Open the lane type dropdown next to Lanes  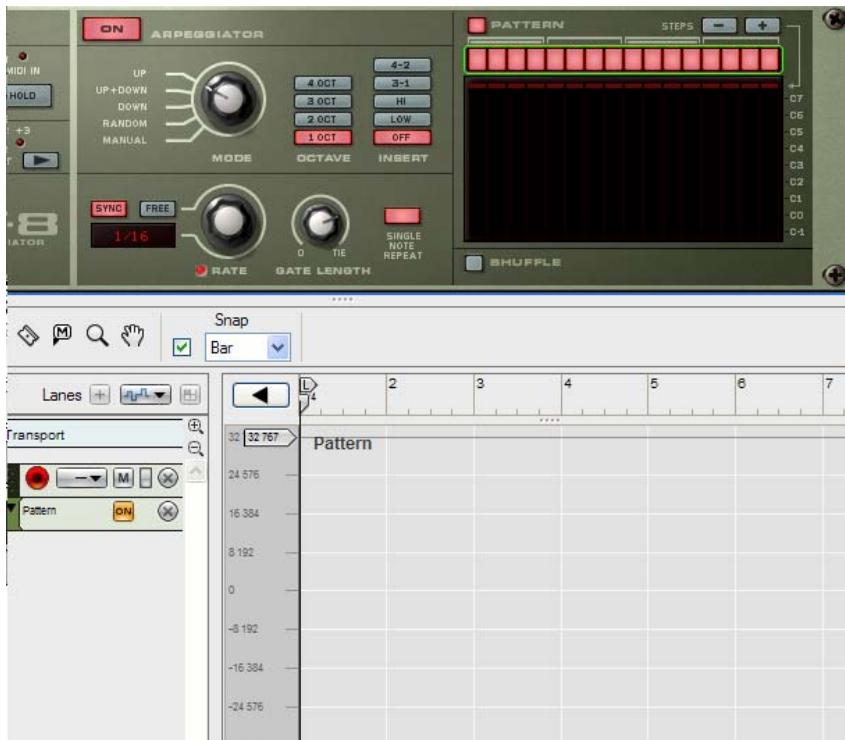click(145, 394)
